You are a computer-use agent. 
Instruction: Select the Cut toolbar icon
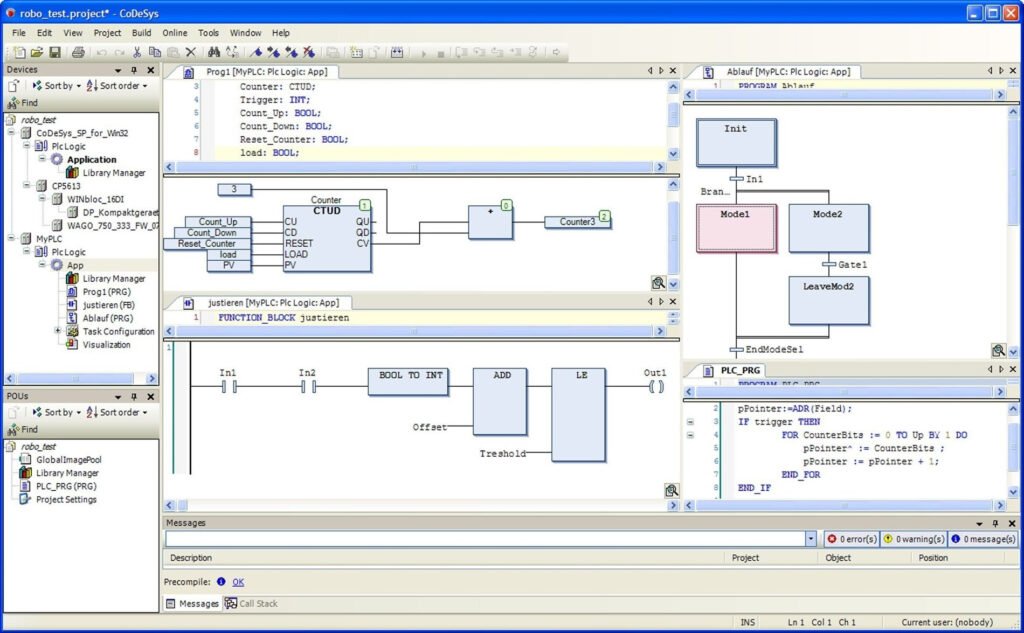(138, 50)
